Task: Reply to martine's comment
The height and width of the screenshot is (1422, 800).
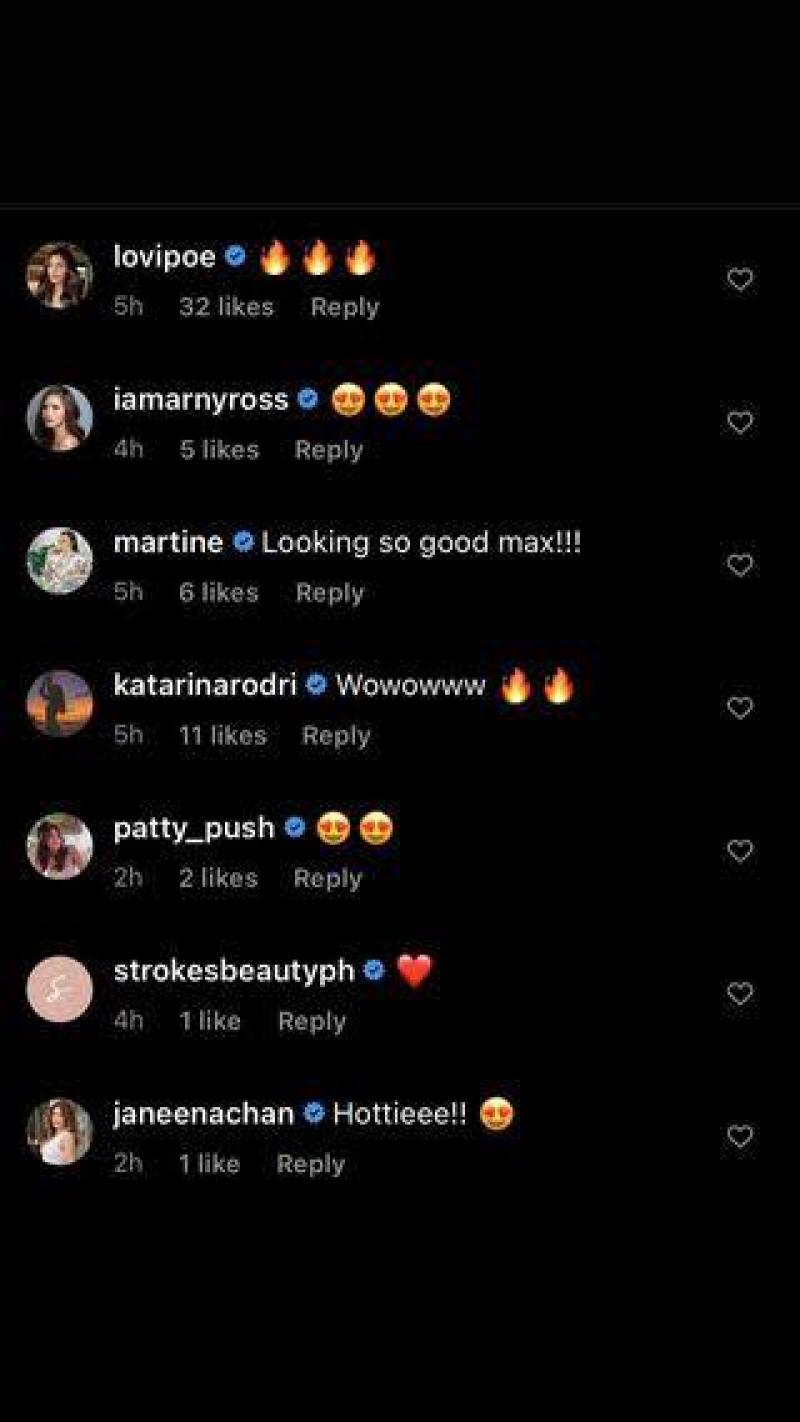Action: pos(330,593)
